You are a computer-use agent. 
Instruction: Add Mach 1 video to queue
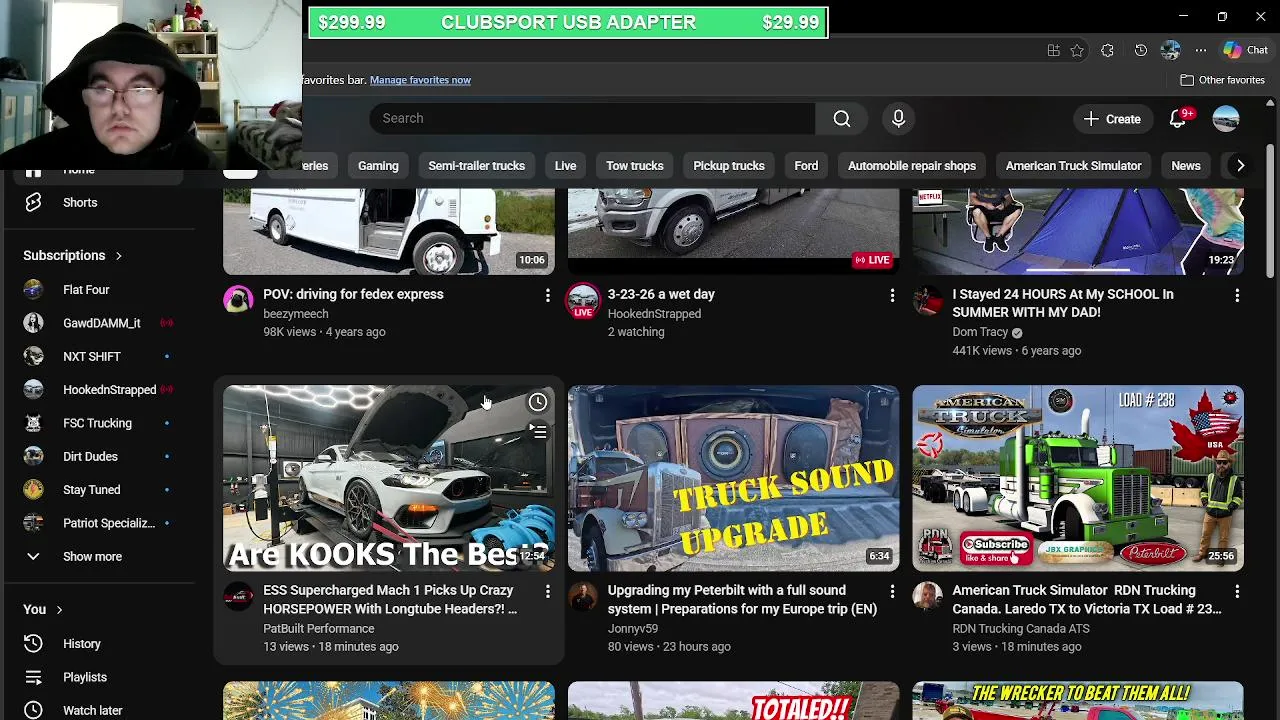tap(538, 432)
